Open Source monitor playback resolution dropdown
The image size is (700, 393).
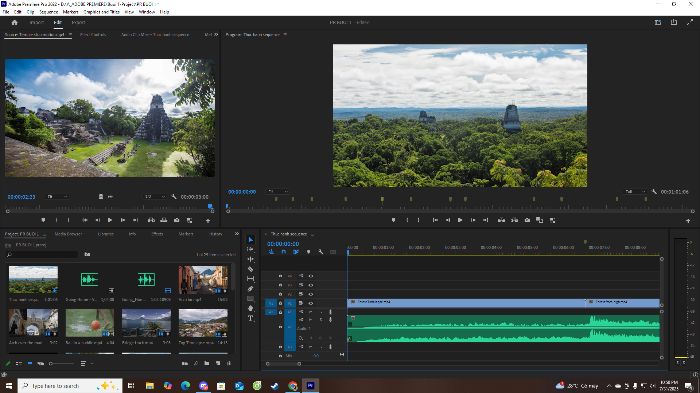click(x=155, y=196)
